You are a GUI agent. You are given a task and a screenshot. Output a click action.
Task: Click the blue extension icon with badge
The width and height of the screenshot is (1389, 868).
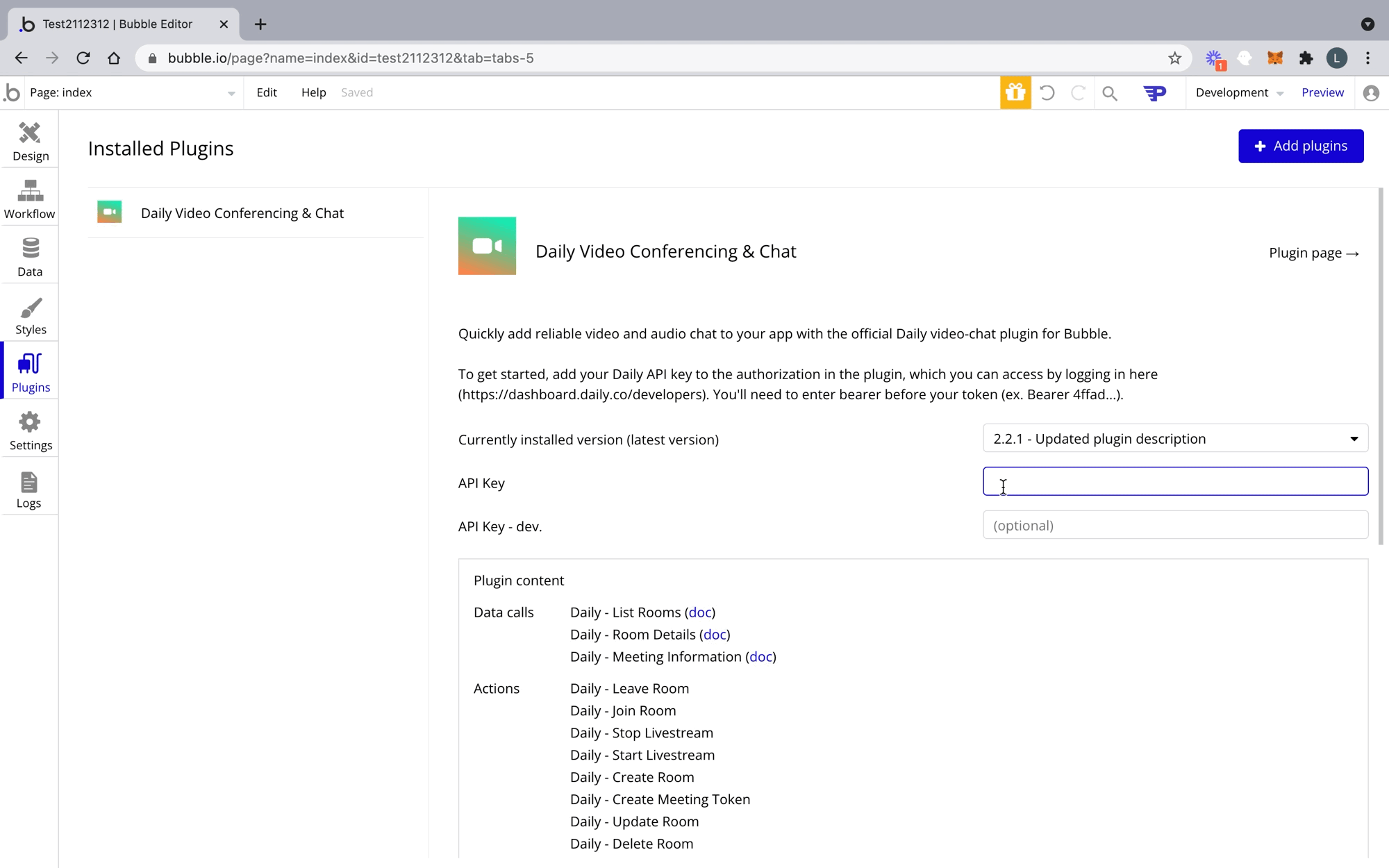coord(1215,59)
